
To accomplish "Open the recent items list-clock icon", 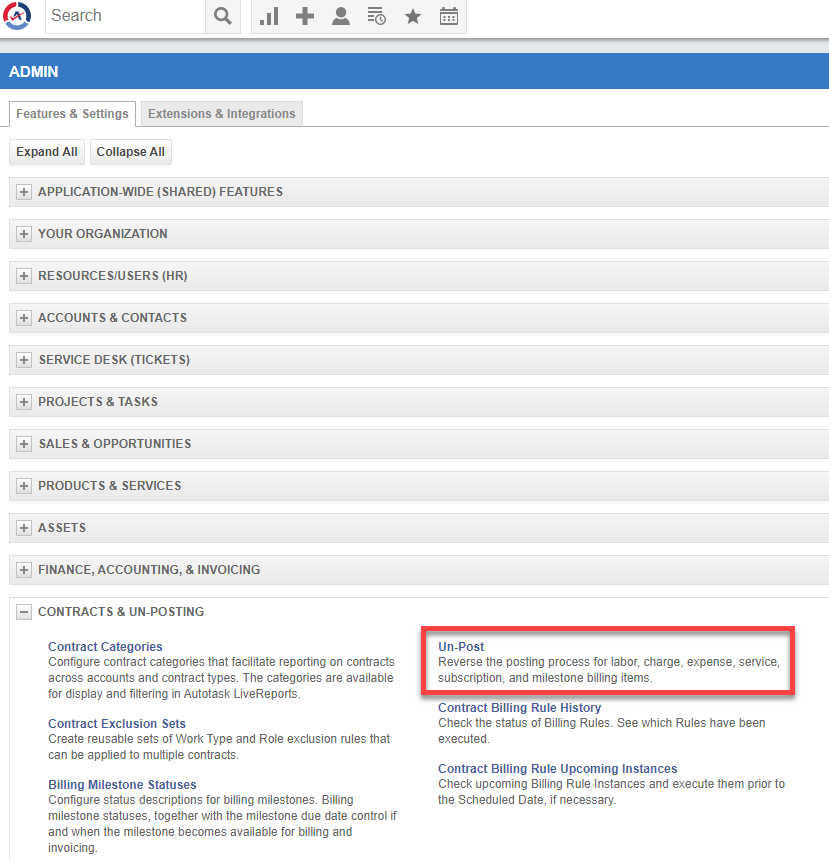I will (377, 16).
